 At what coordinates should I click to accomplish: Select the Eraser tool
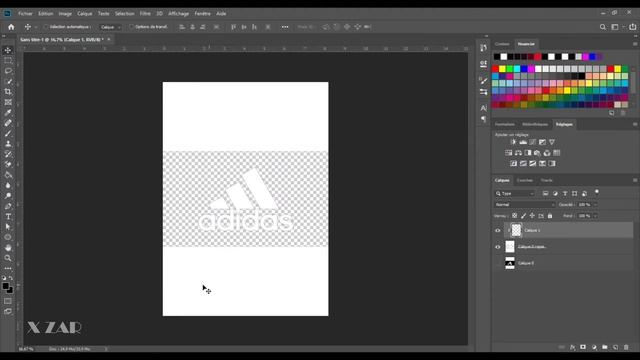point(8,164)
